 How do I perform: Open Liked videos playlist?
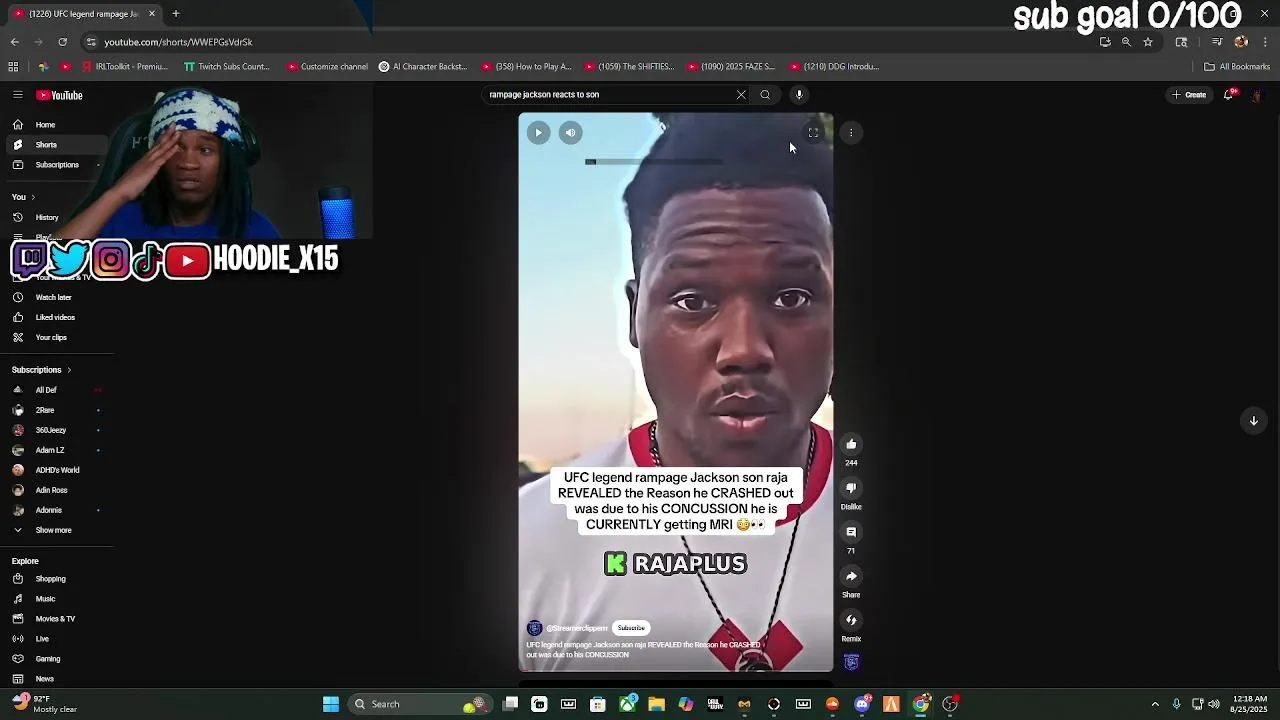(x=55, y=317)
